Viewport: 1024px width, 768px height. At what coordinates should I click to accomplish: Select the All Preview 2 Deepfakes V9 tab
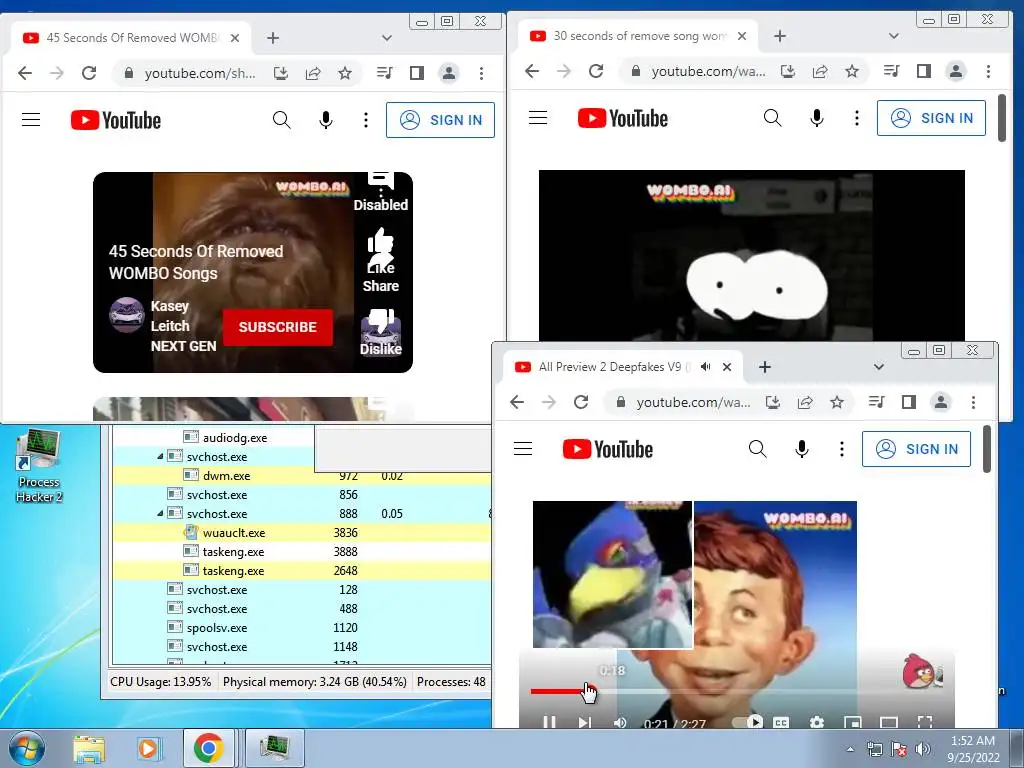623,367
